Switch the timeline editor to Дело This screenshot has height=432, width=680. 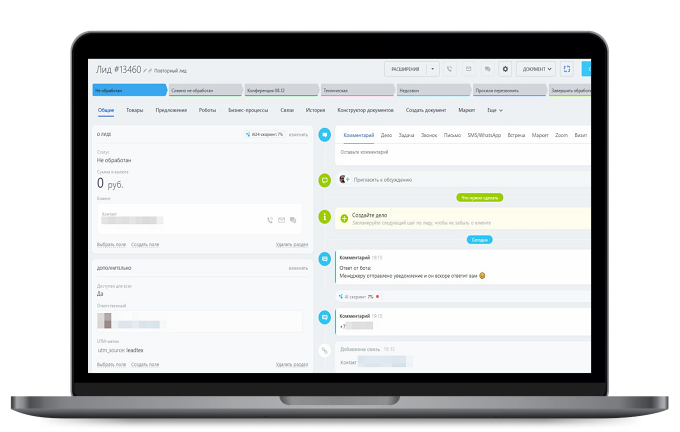(x=386, y=135)
